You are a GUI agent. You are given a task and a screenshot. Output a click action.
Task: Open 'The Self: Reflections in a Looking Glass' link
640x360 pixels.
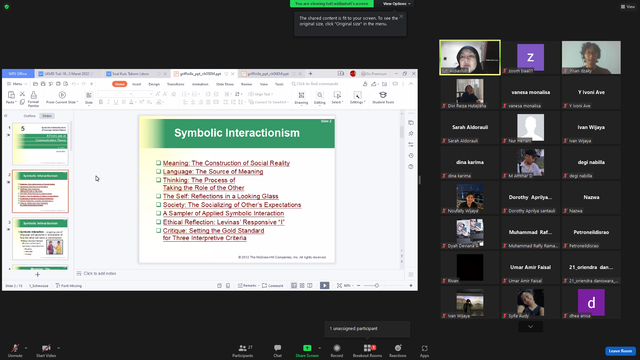click(220, 196)
